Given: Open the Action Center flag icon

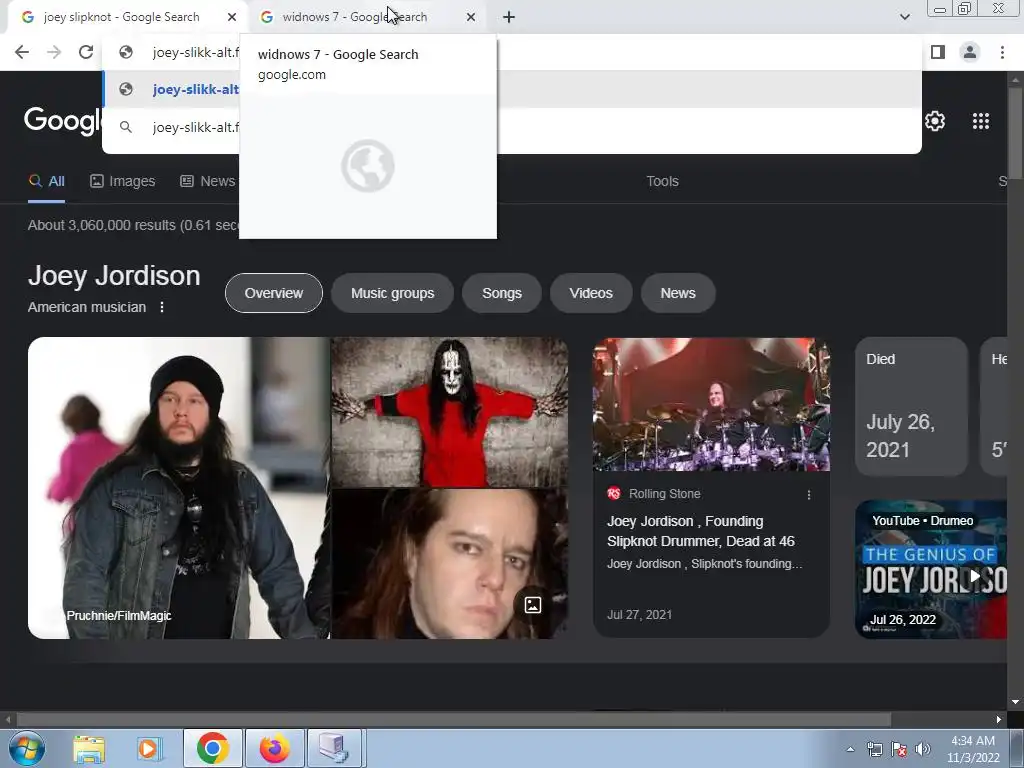Looking at the screenshot, I should coord(899,749).
